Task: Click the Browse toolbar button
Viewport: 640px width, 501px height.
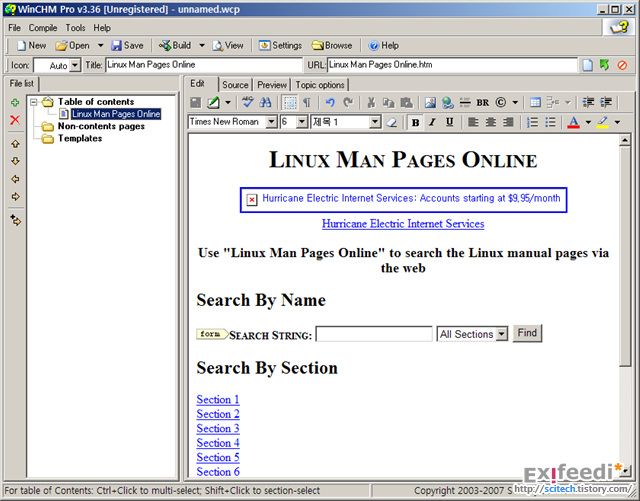Action: tap(332, 45)
